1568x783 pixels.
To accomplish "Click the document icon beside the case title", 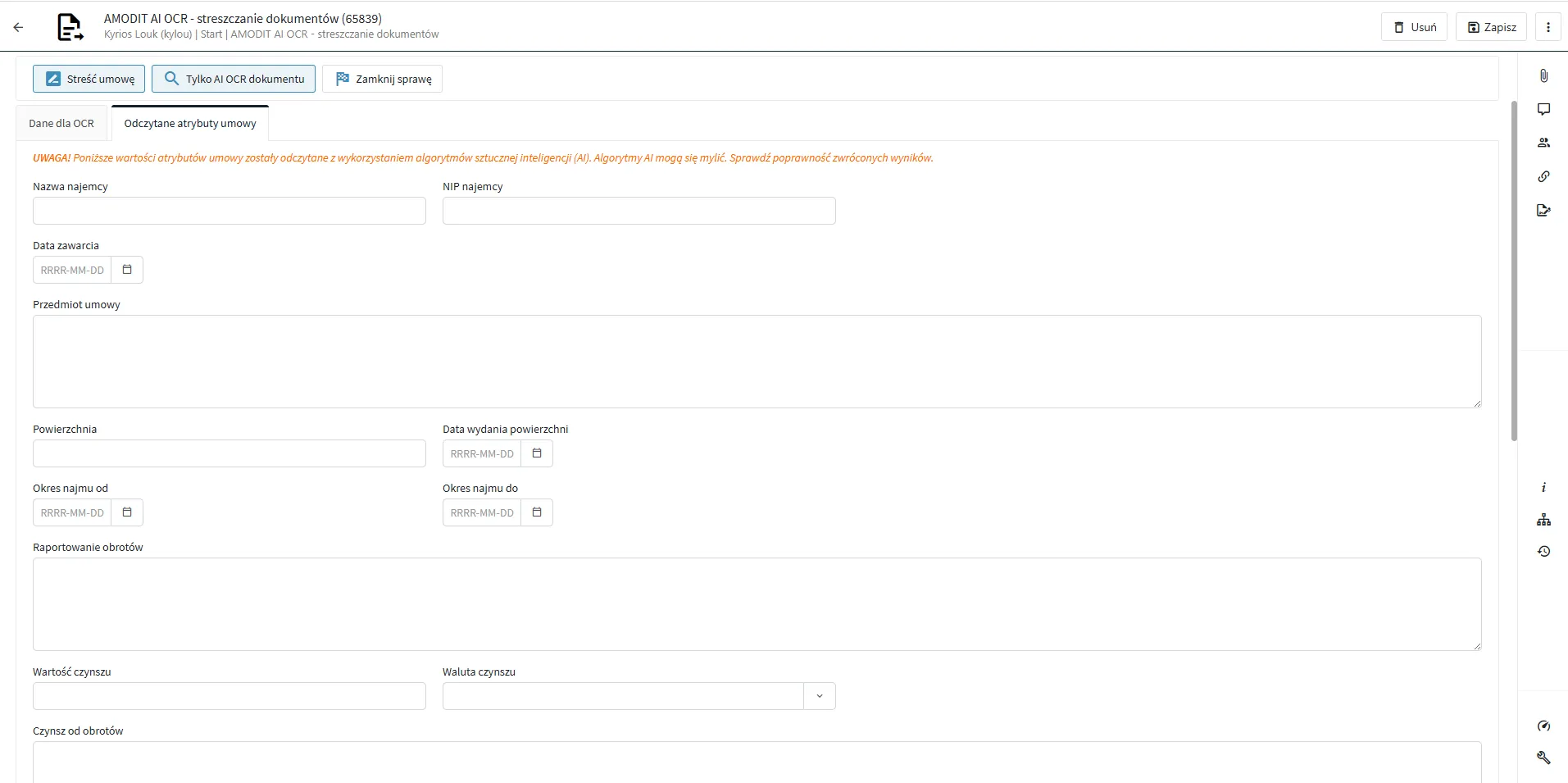I will (x=70, y=27).
